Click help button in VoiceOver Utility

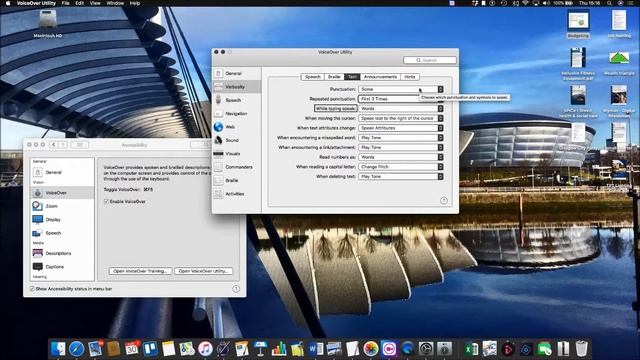point(444,200)
